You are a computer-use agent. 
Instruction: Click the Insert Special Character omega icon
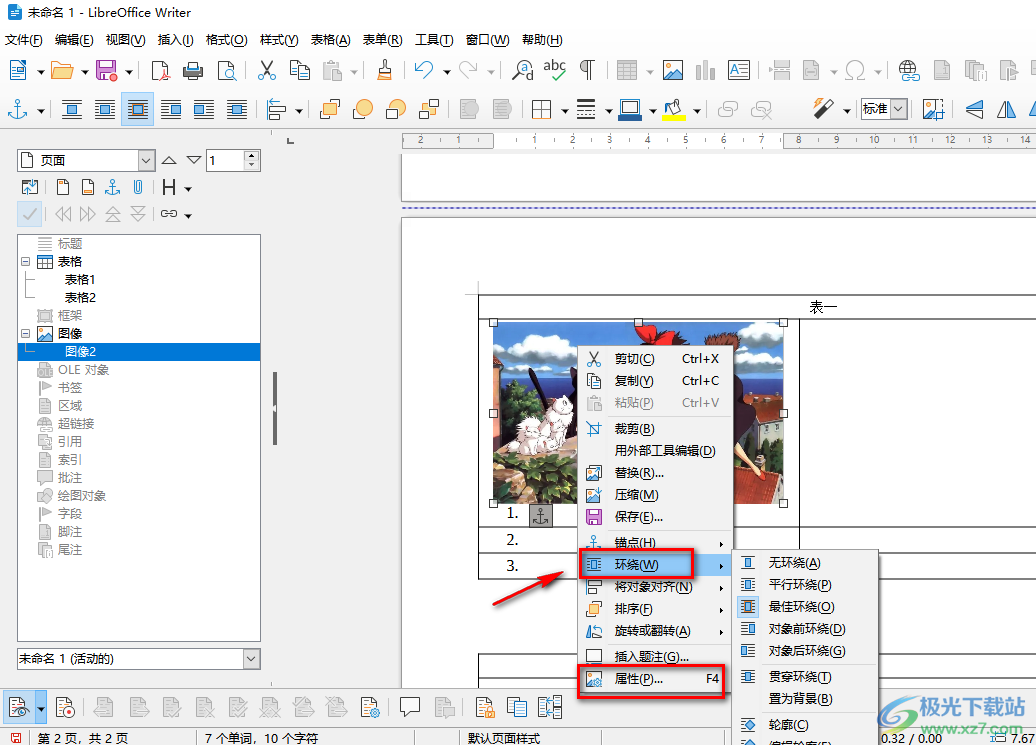856,70
